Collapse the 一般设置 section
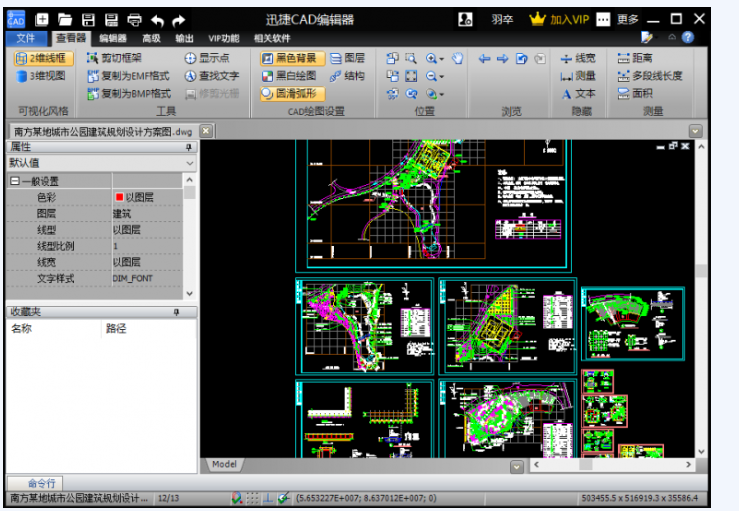This screenshot has width=739, height=511. [x=14, y=181]
